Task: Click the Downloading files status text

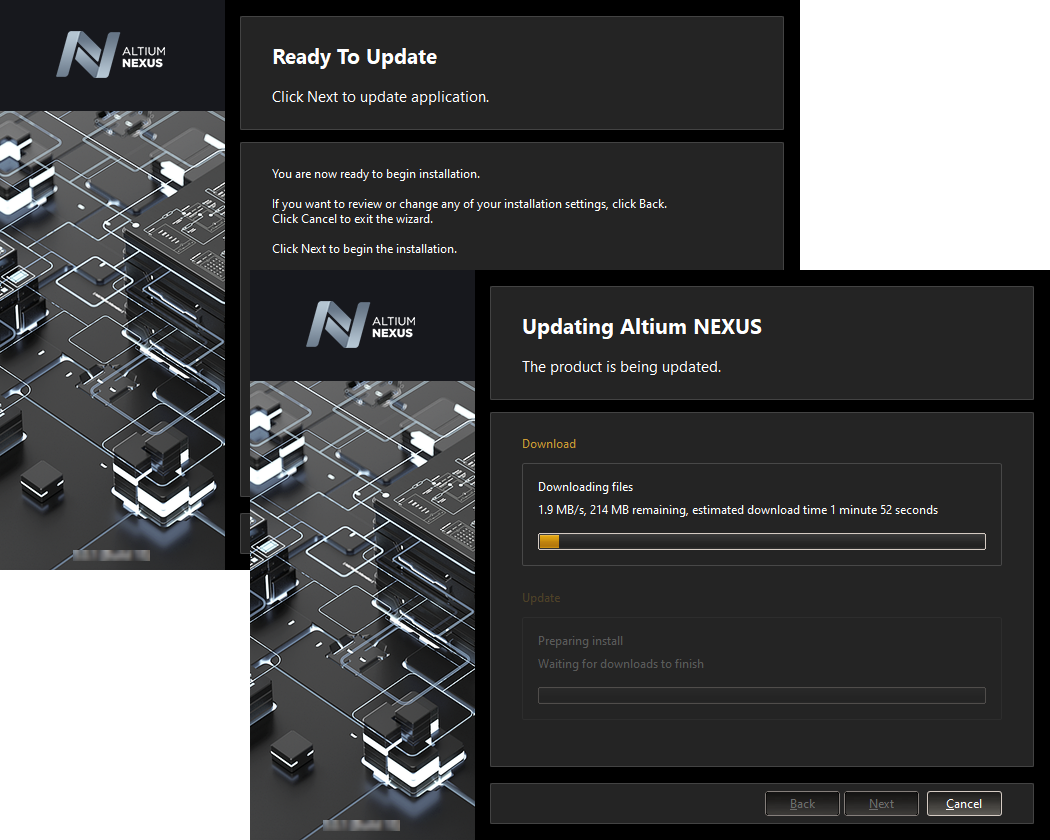Action: pos(585,487)
